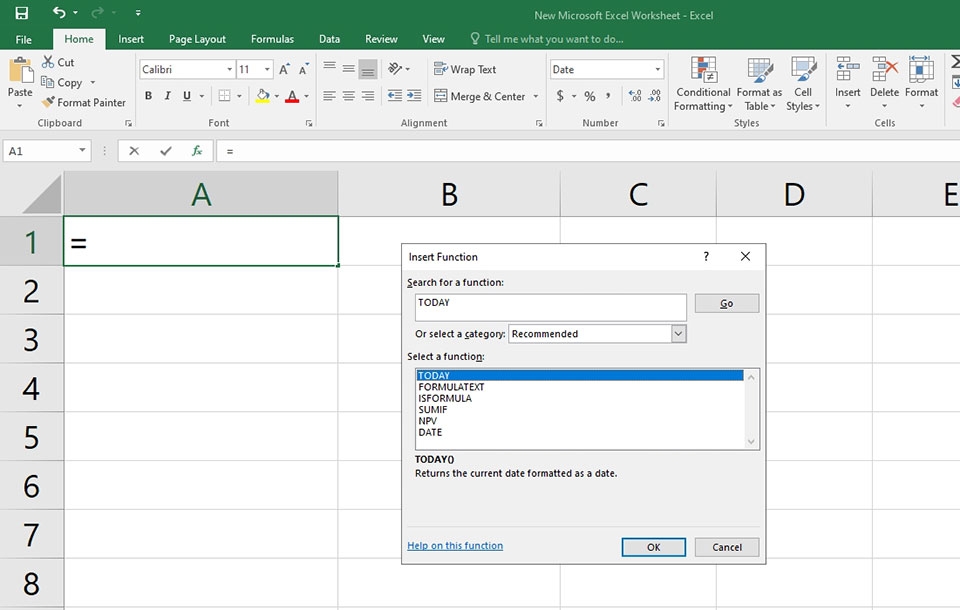
Task: Toggle Underline formatting
Action: [187, 96]
